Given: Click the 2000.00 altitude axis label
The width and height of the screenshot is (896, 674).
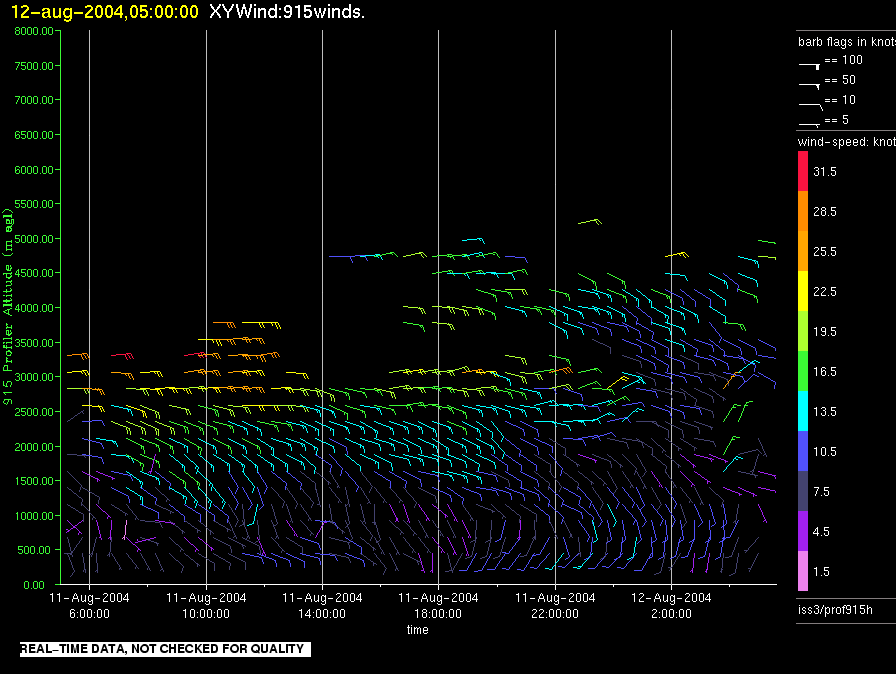Looking at the screenshot, I should coord(34,447).
